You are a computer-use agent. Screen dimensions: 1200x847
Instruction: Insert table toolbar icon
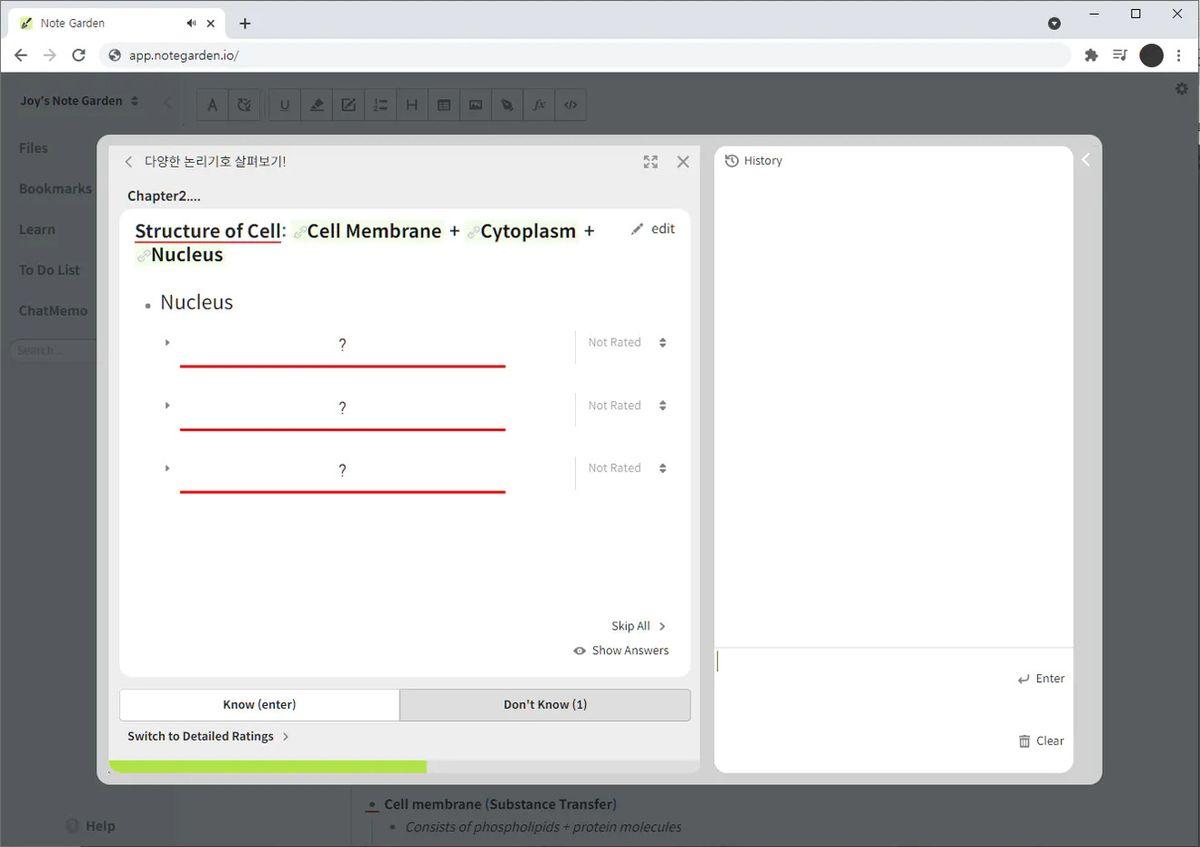pos(443,104)
